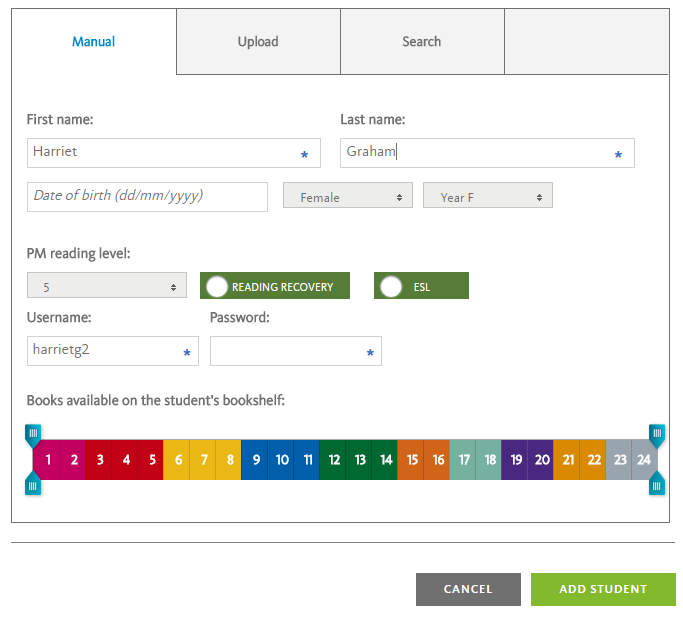Click the Cancel button

click(x=468, y=589)
